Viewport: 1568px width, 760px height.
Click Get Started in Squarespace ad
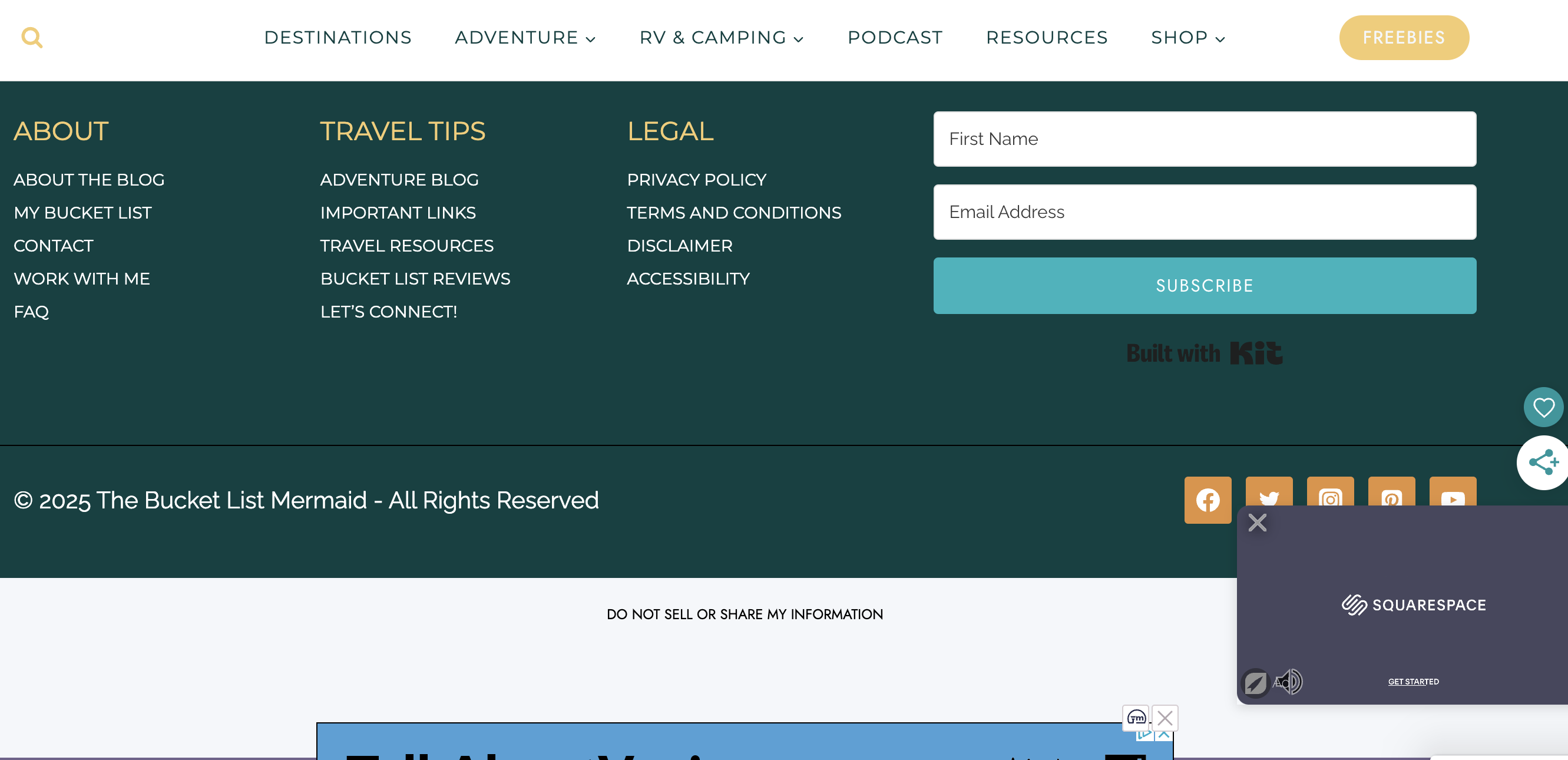tap(1412, 682)
